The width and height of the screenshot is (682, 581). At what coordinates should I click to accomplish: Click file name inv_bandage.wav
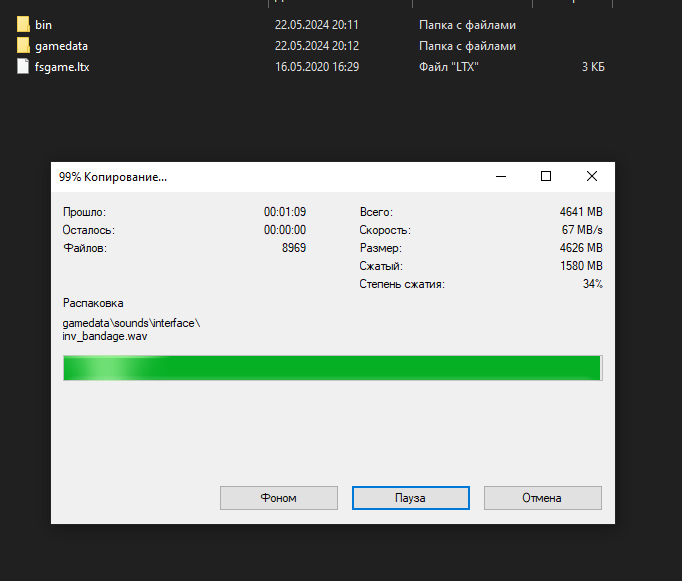point(105,336)
